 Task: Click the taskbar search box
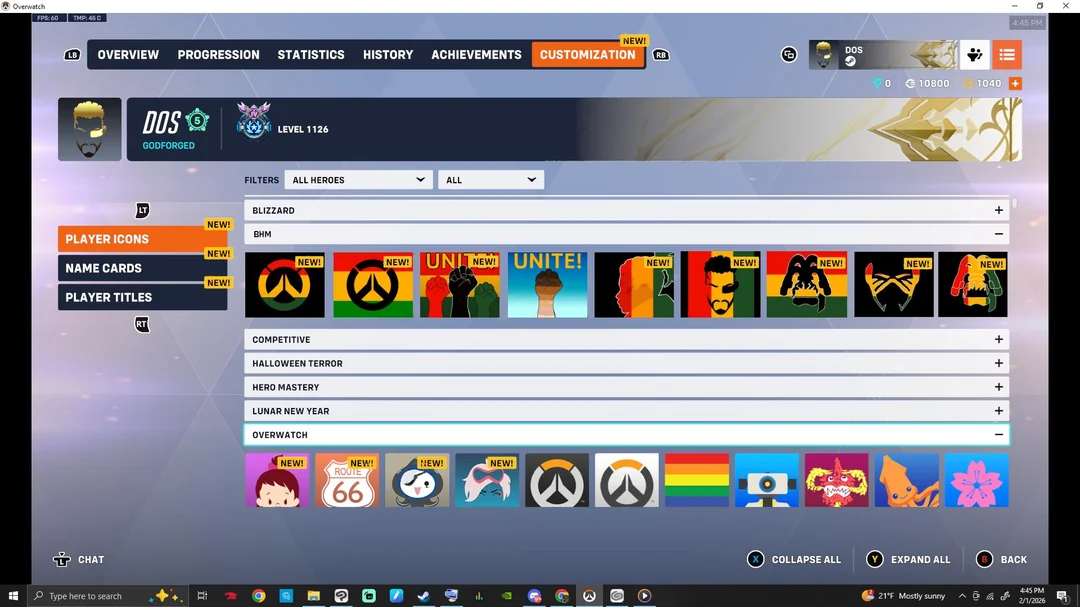pyautogui.click(x=107, y=595)
